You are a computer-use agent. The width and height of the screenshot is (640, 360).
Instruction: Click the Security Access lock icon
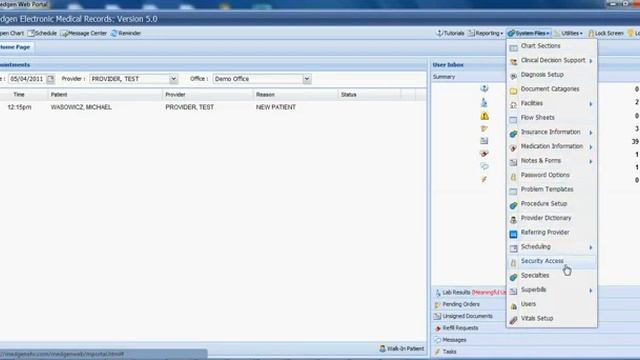coord(513,263)
